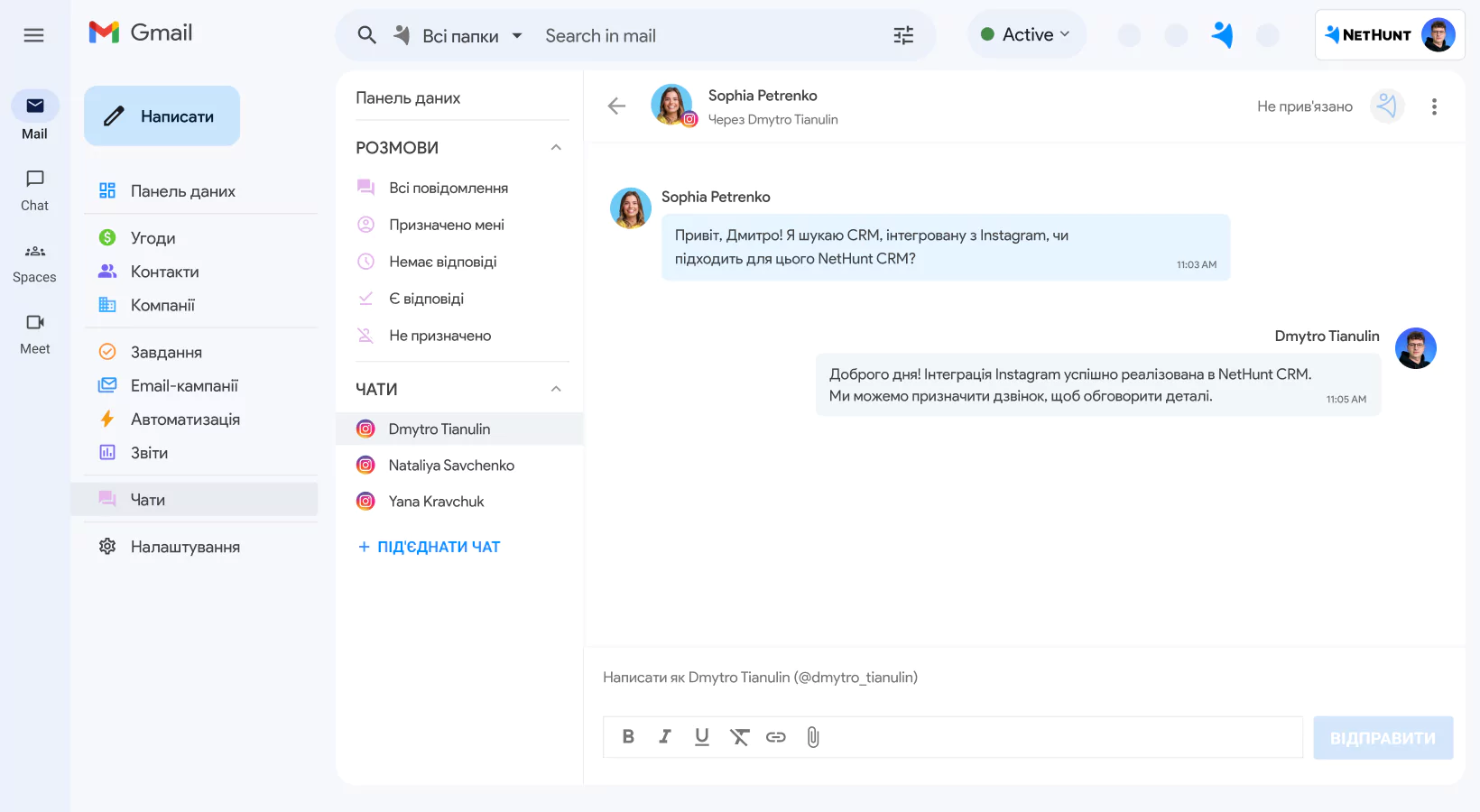
Task: Click the NetHunt bird icon in header
Action: (1222, 34)
